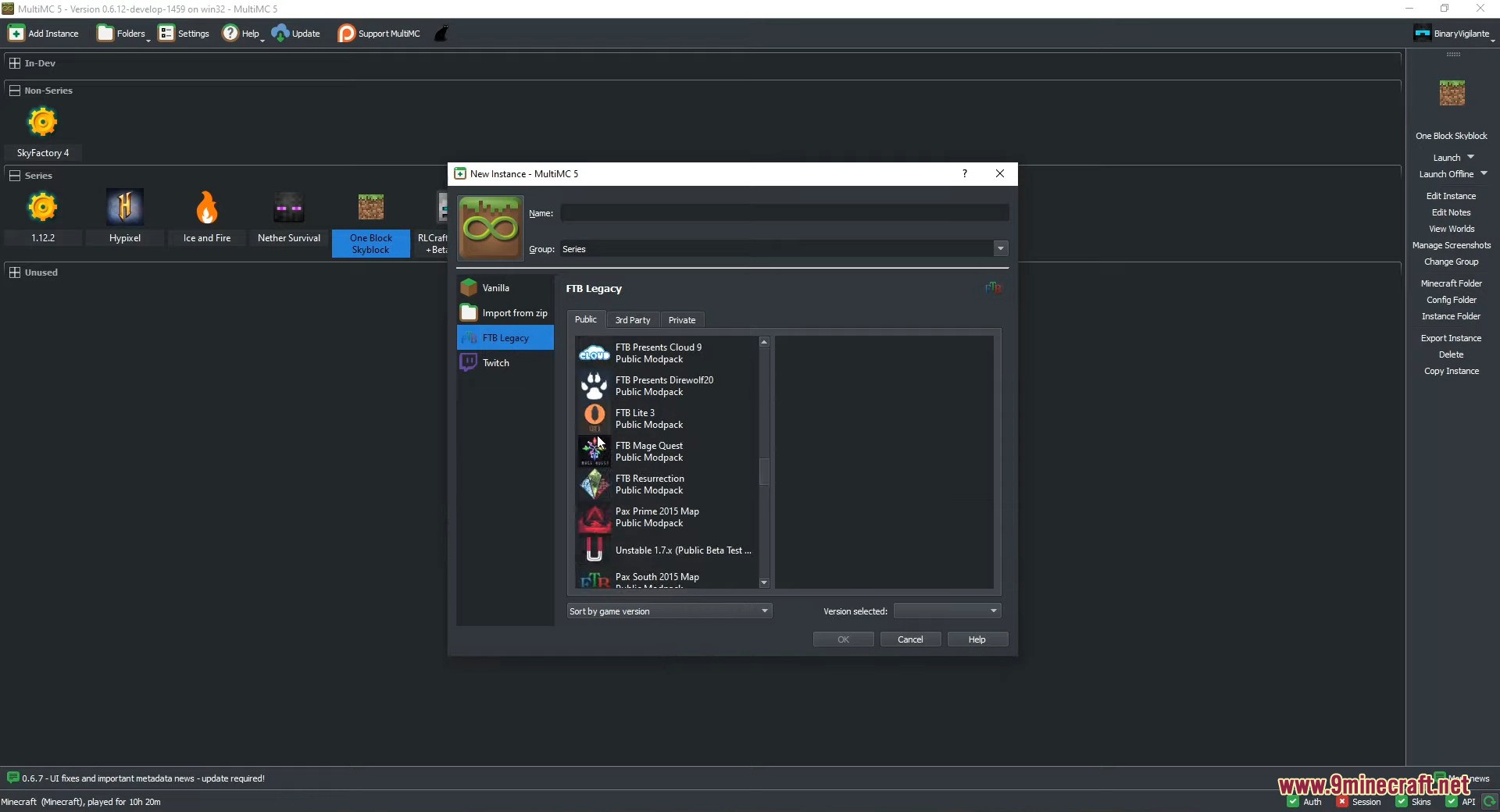The image size is (1500, 812).
Task: Select FTB Resurrection modpack
Action: [666, 484]
